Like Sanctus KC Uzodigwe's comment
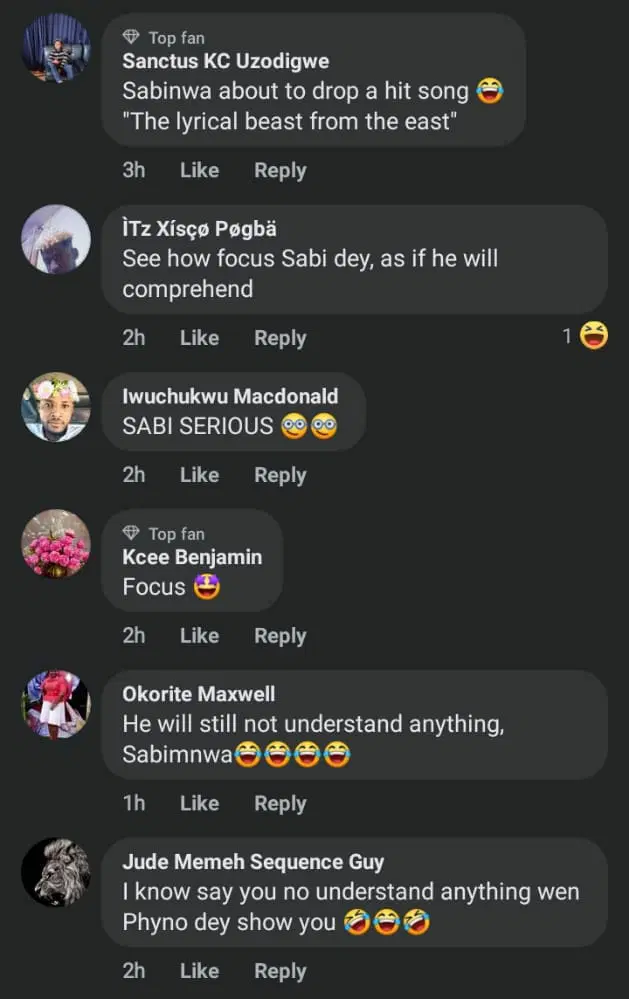Screen dimensions: 629x999 click(199, 170)
